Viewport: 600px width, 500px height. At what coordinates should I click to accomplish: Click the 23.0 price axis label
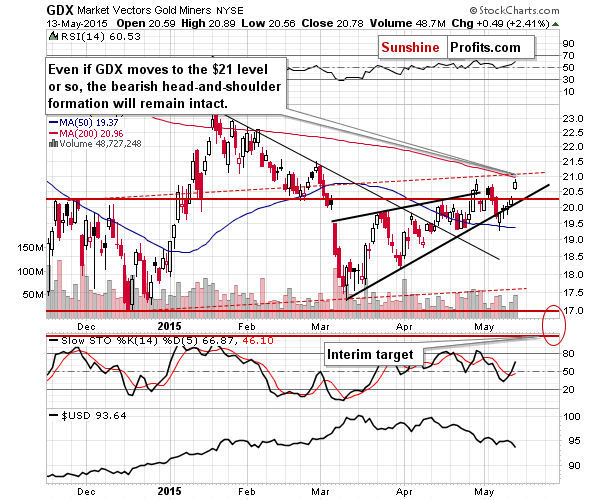pos(573,119)
